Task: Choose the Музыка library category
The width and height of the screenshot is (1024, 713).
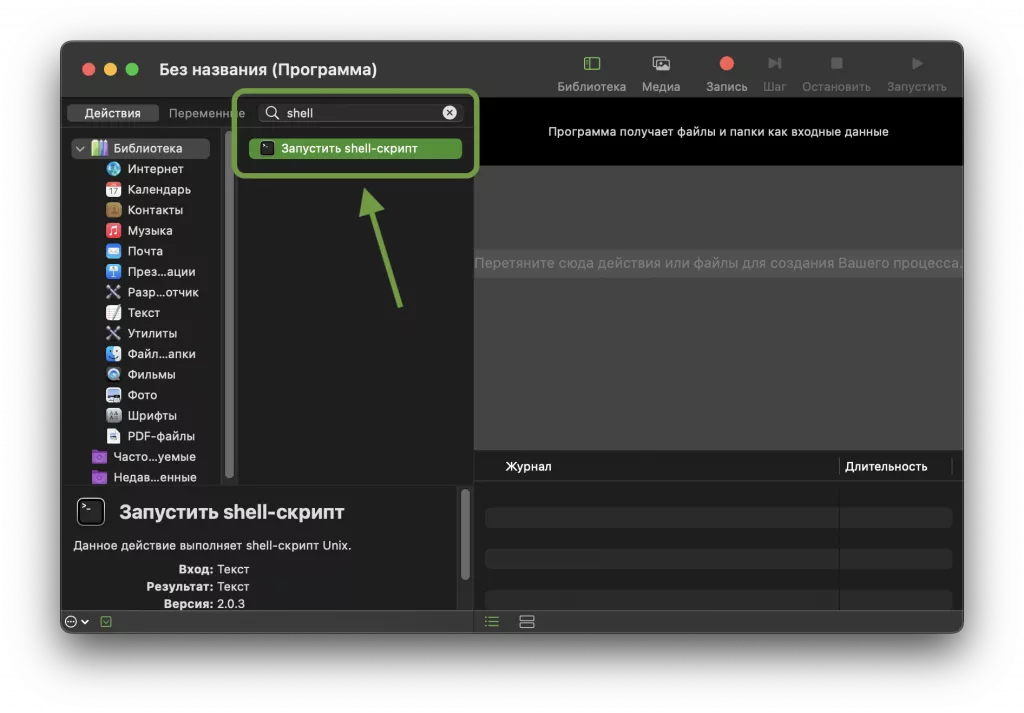Action: pyautogui.click(x=149, y=231)
